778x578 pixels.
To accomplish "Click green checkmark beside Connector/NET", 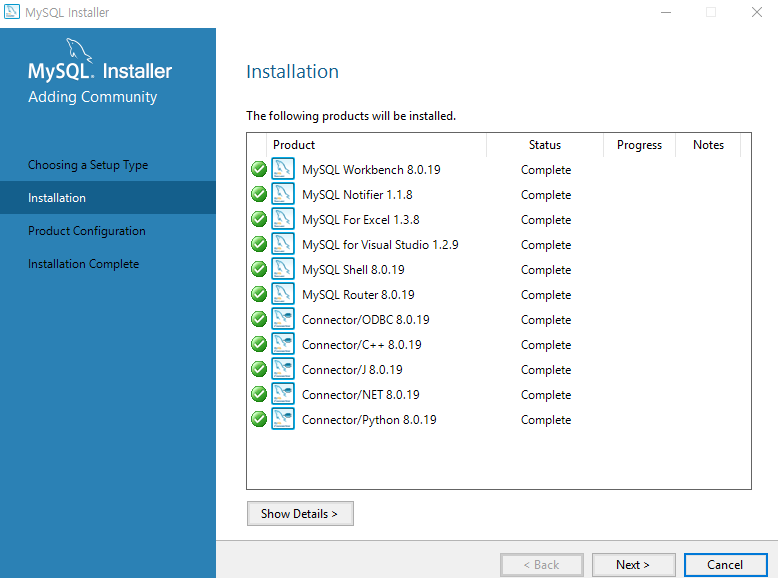I will [x=259, y=394].
